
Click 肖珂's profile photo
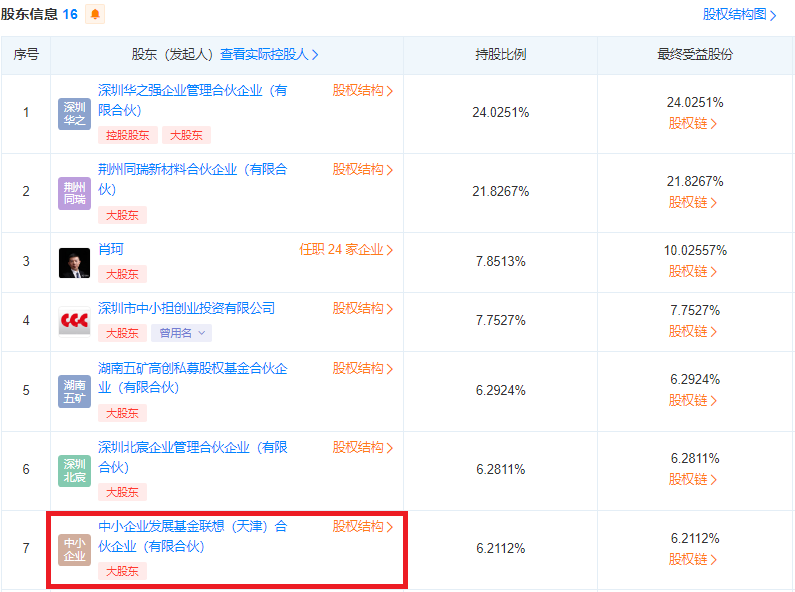(75, 262)
